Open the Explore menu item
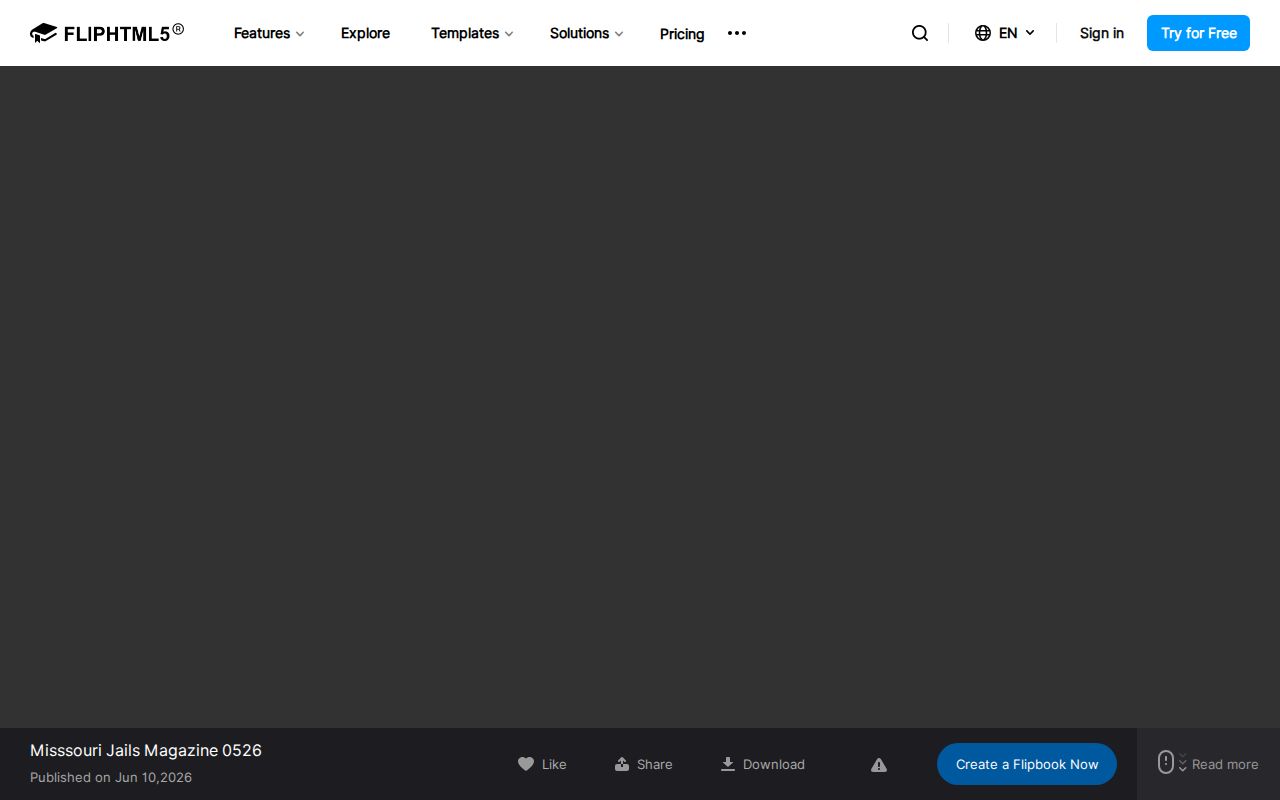 coord(366,33)
